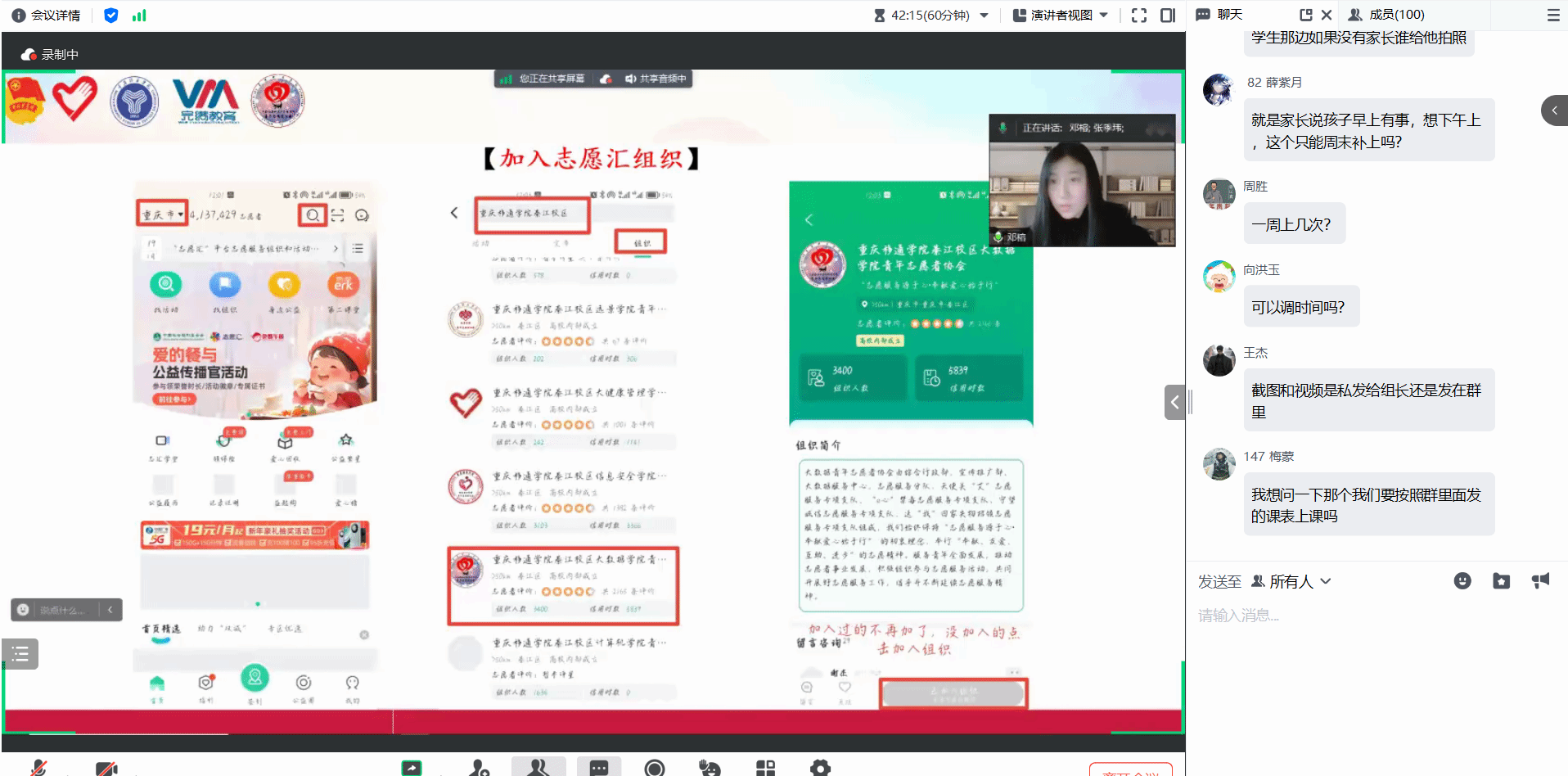Click the megaphone announcement icon in chat
The width and height of the screenshot is (1568, 776).
1540,581
